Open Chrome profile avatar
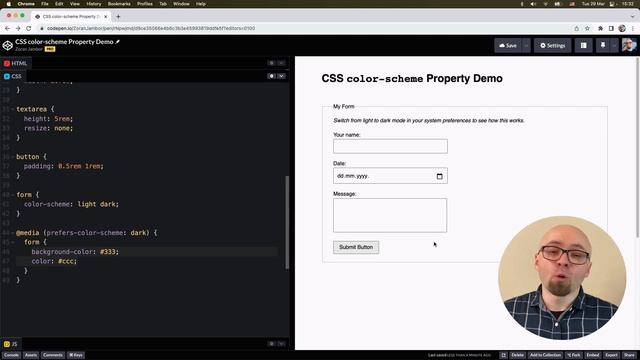This screenshot has width=640, height=360. pos(622,28)
